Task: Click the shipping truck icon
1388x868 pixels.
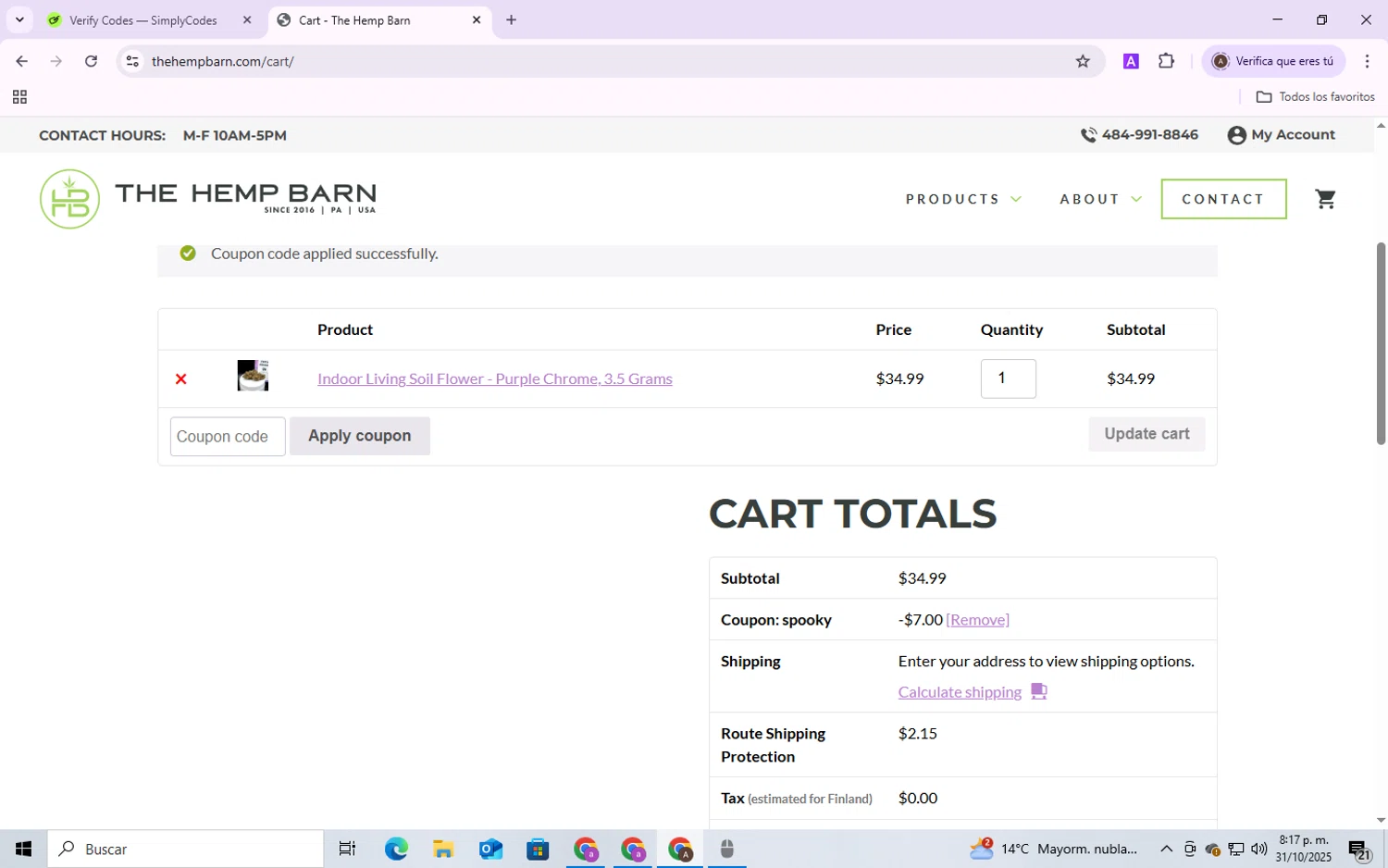Action: [1038, 691]
